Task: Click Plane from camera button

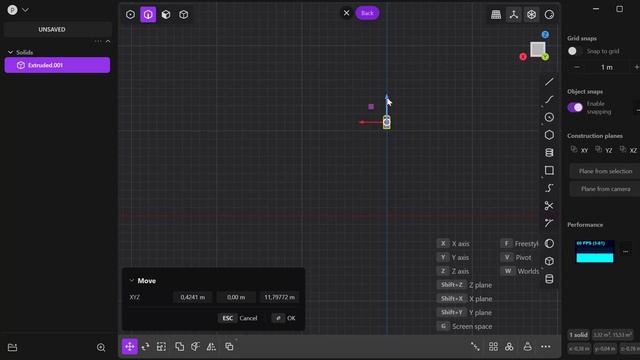Action: click(x=605, y=189)
